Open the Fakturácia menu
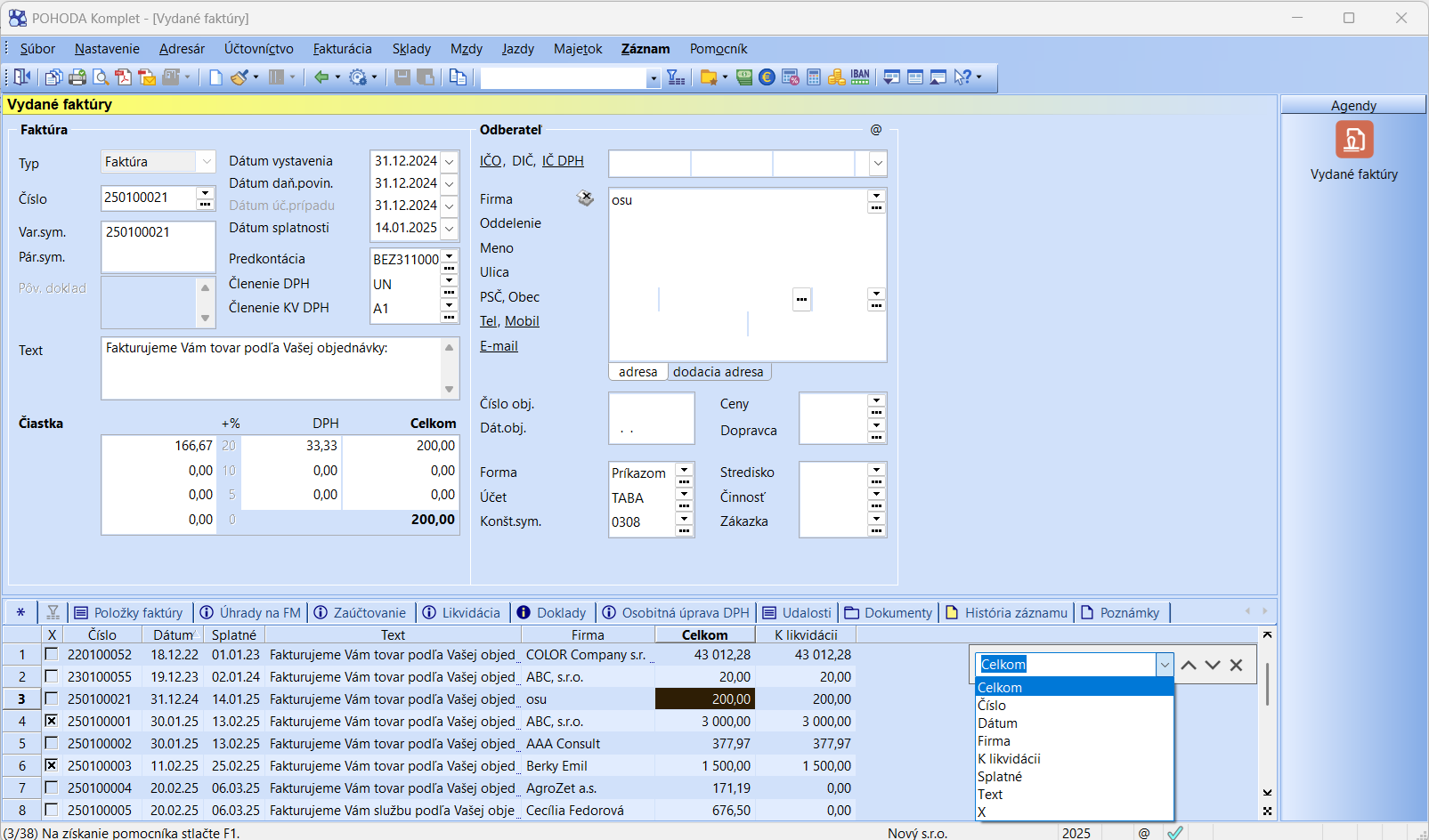Screen dimensions: 1429x840 343,49
